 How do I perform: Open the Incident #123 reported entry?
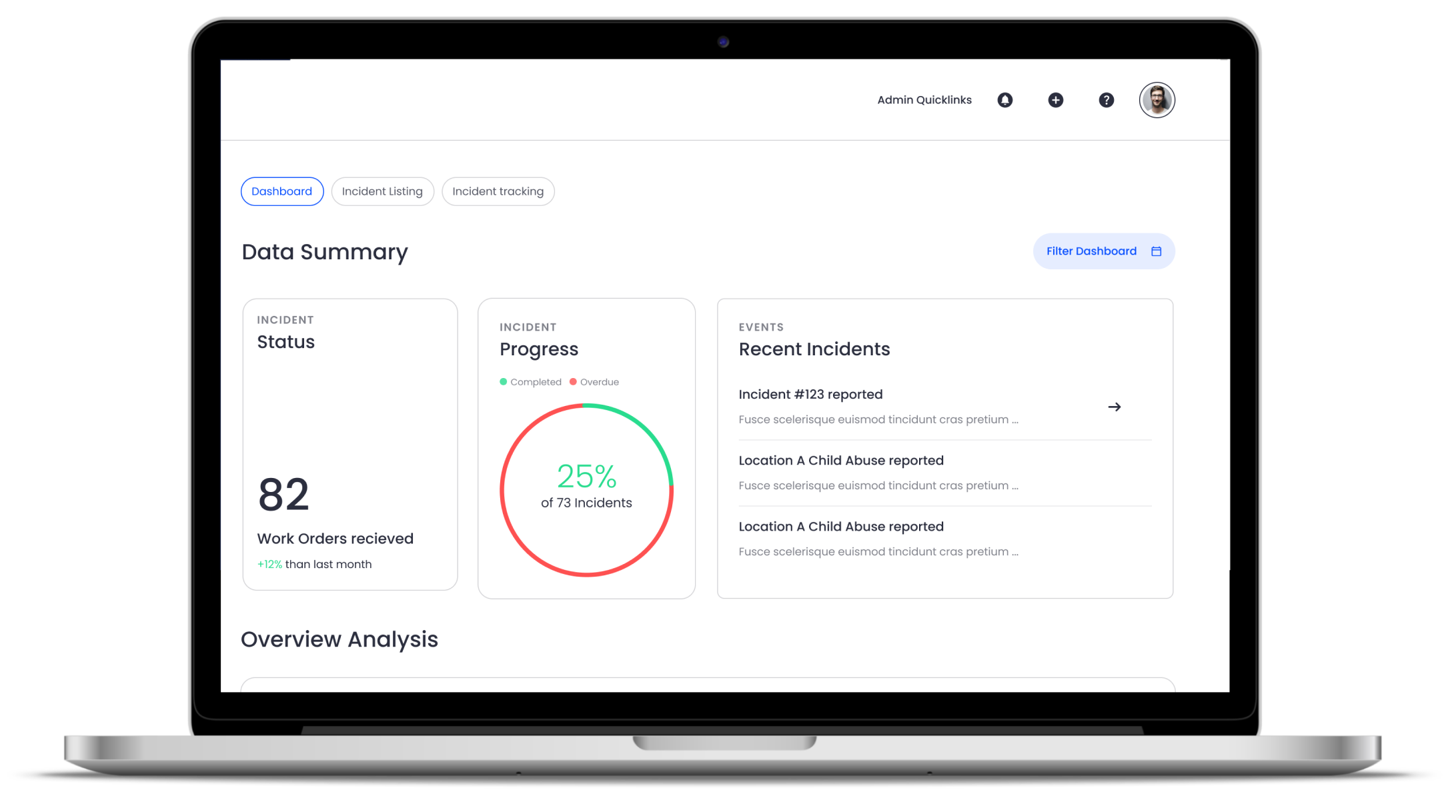[x=945, y=407]
